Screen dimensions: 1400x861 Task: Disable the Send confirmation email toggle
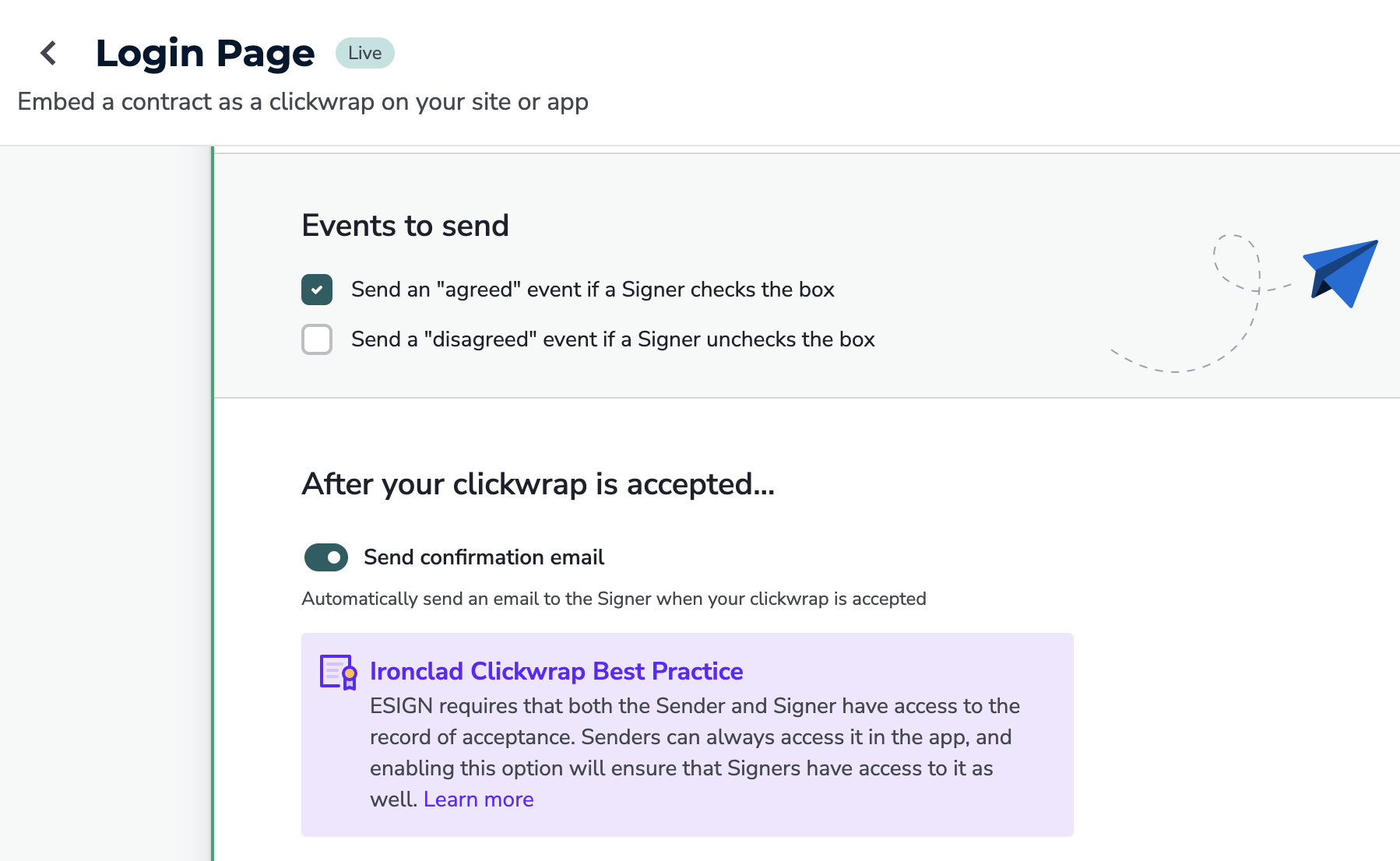325,557
